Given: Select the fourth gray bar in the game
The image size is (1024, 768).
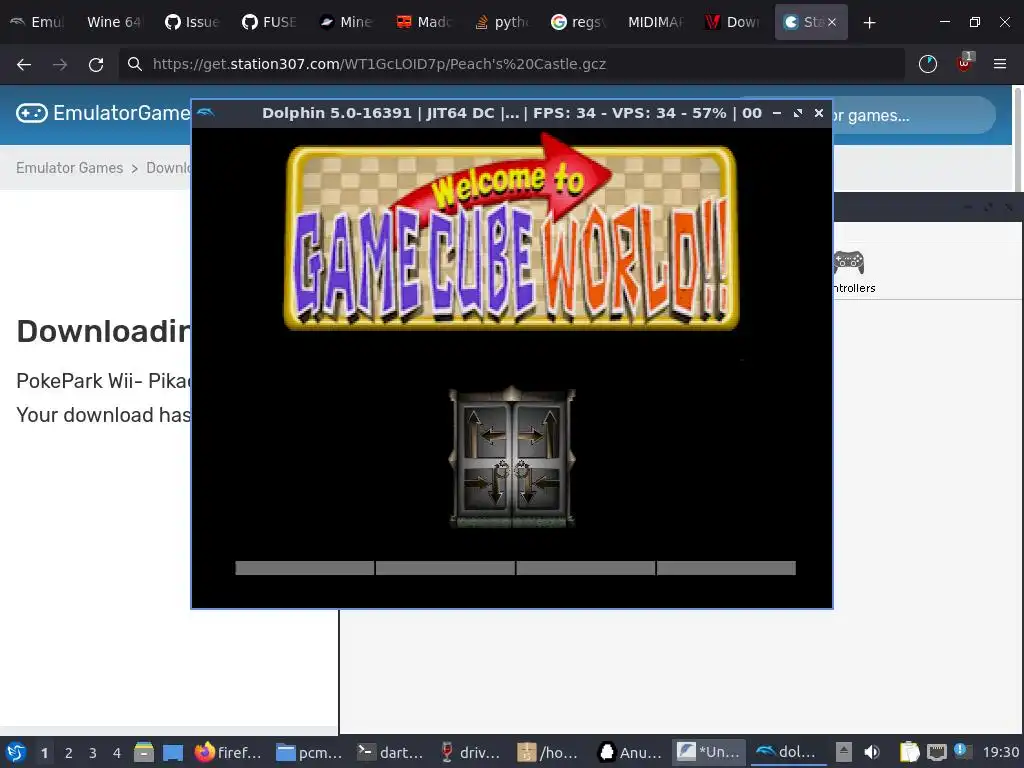Looking at the screenshot, I should [x=726, y=568].
